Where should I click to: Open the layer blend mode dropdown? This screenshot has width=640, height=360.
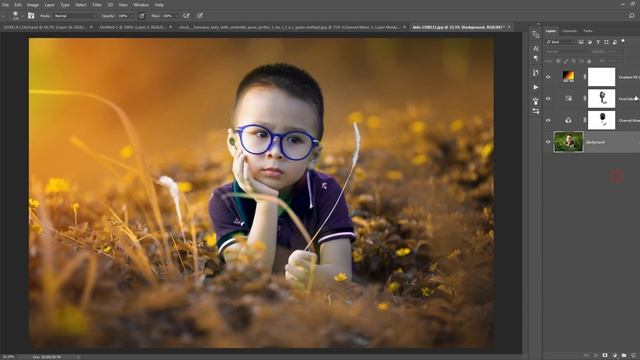[566, 51]
